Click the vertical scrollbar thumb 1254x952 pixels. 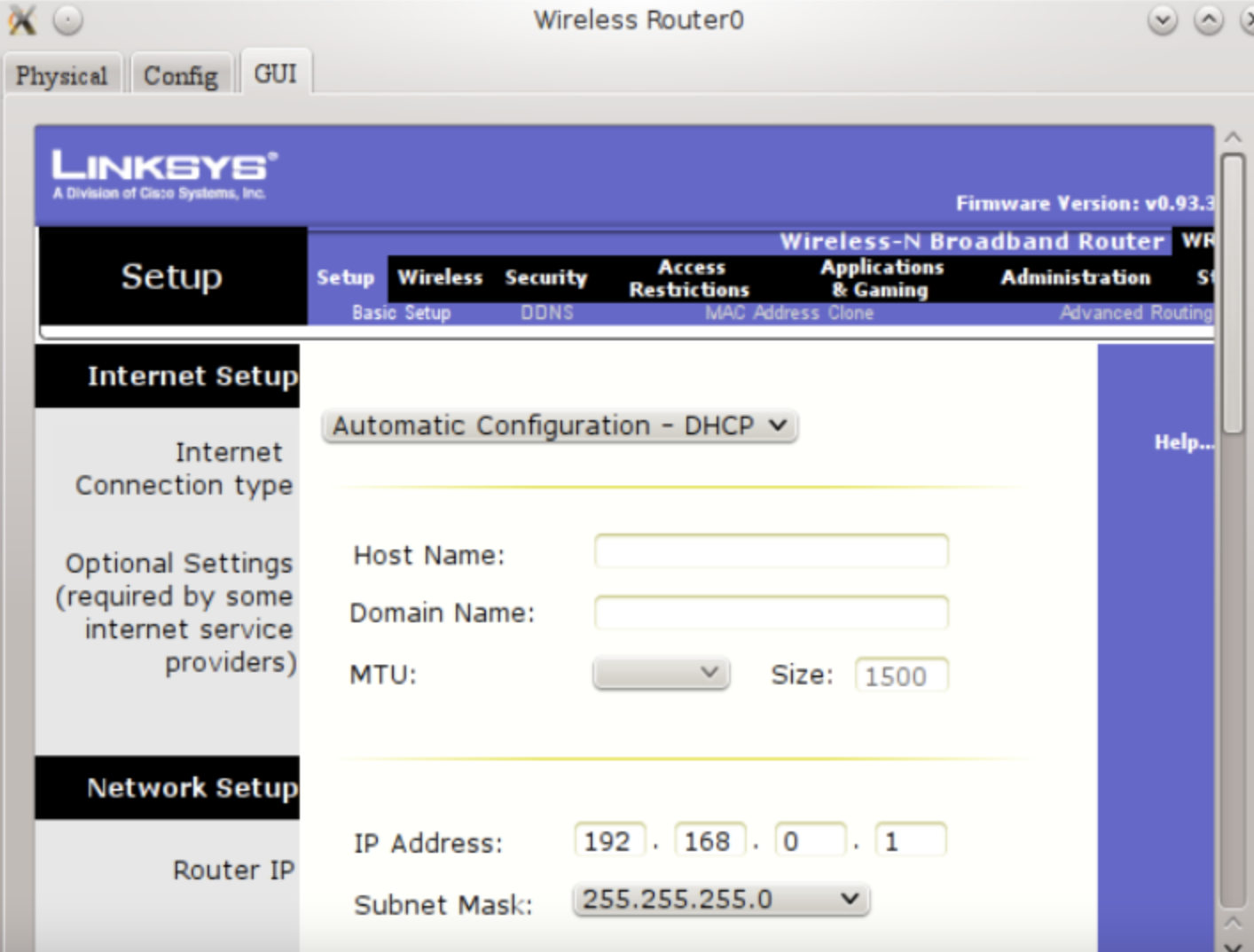(x=1233, y=293)
